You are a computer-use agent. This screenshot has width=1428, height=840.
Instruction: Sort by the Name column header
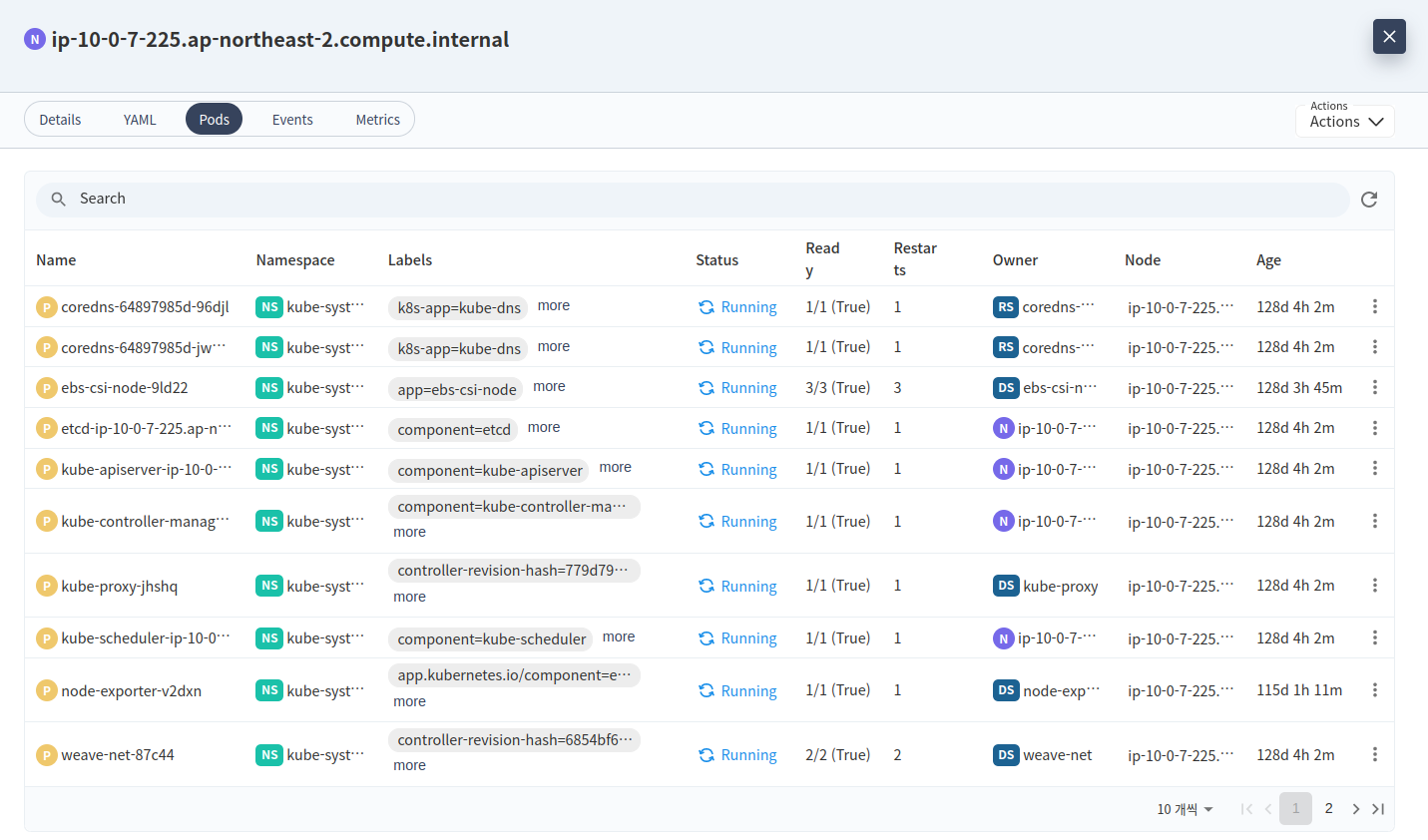(56, 260)
